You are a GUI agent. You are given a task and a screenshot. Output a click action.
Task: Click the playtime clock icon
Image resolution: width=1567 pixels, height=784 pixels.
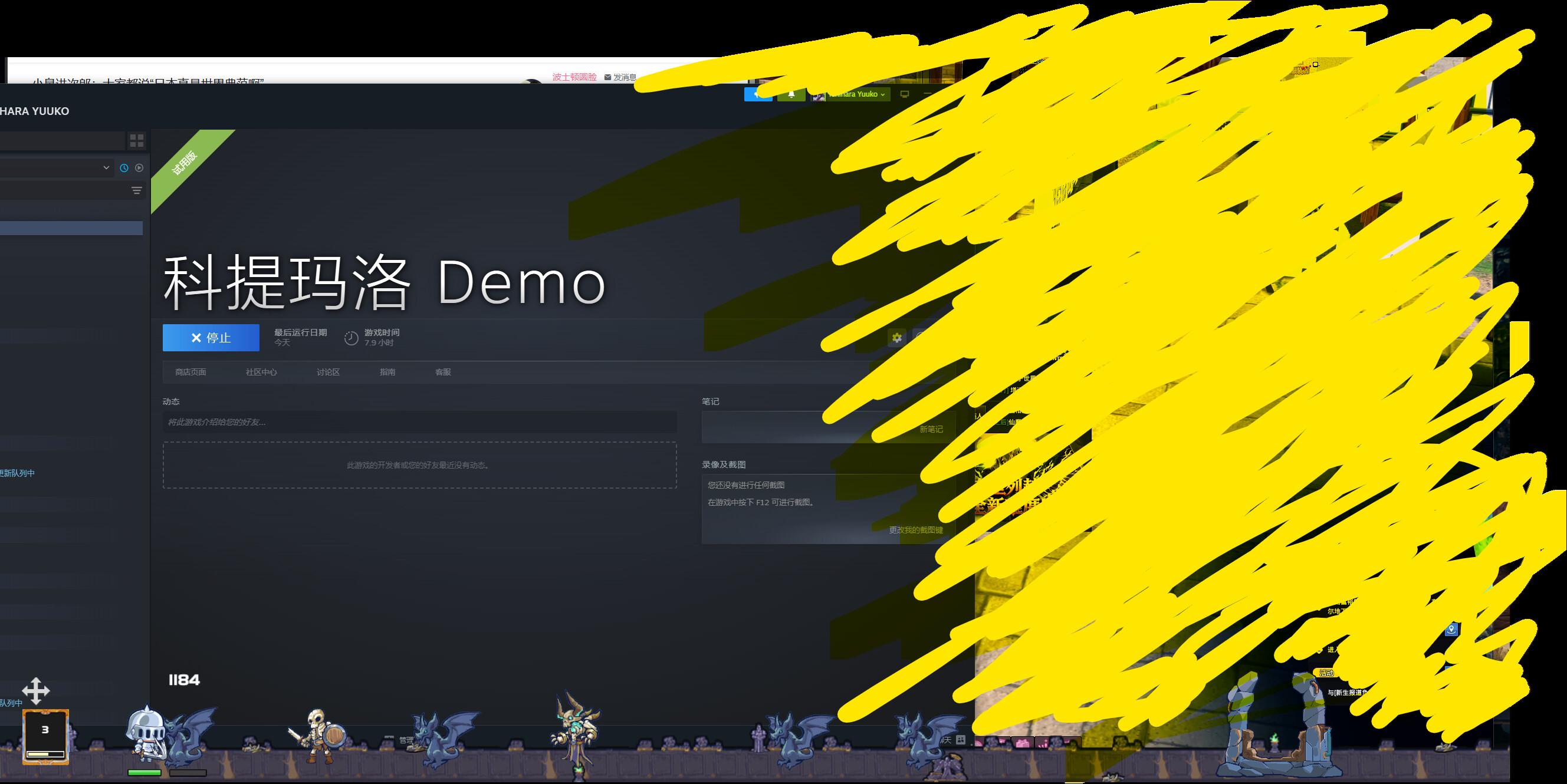351,338
